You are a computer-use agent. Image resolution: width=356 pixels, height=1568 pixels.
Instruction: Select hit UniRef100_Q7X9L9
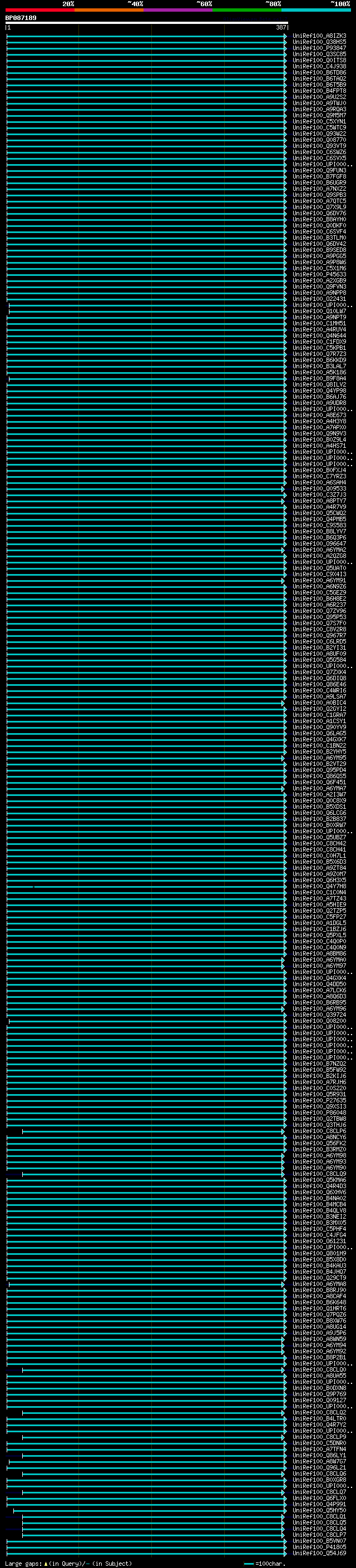point(319,207)
